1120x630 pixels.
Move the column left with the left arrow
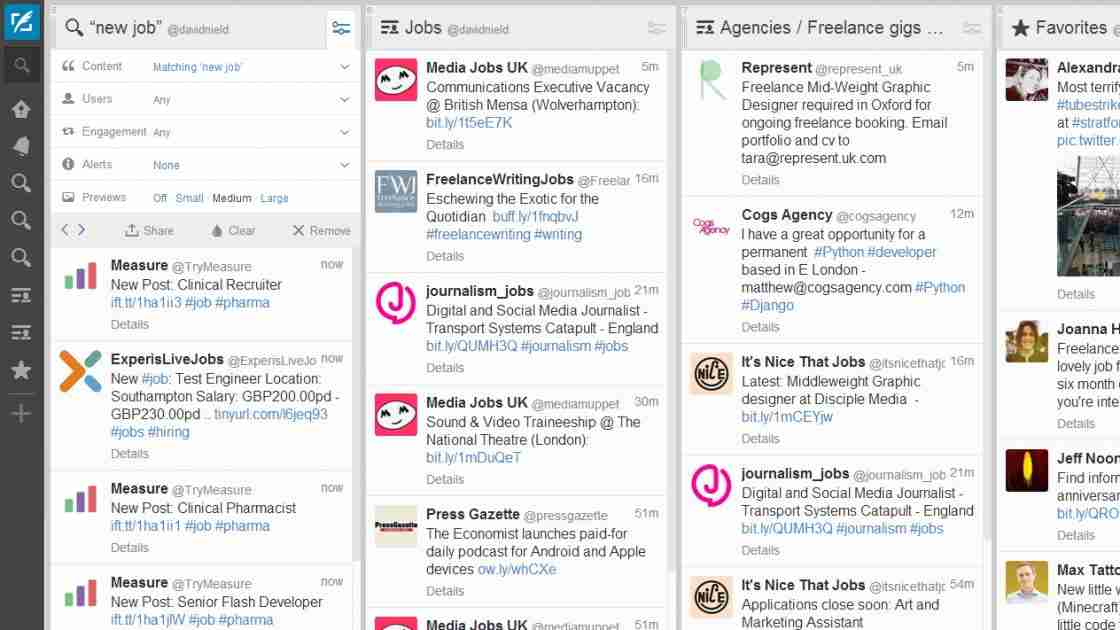65,230
